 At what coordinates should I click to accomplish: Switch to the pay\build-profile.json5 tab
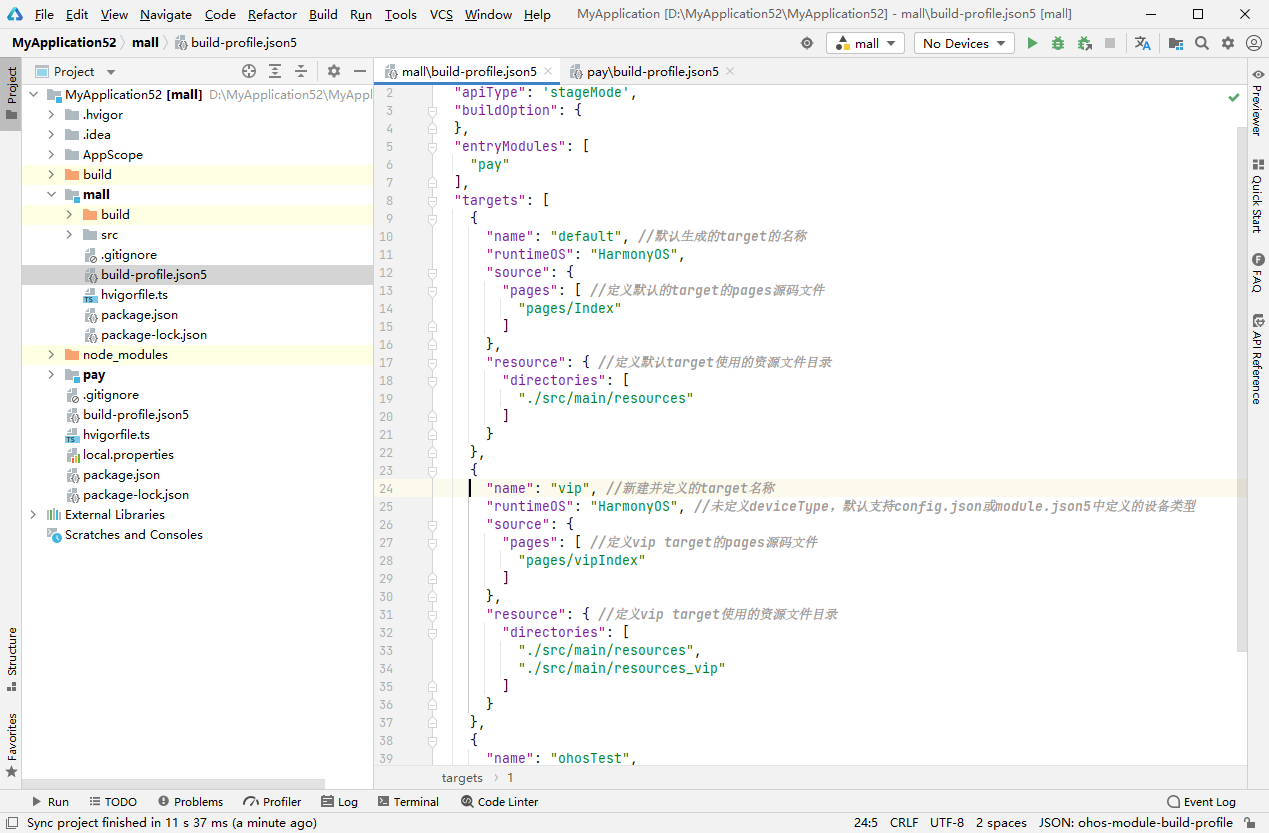click(x=652, y=71)
